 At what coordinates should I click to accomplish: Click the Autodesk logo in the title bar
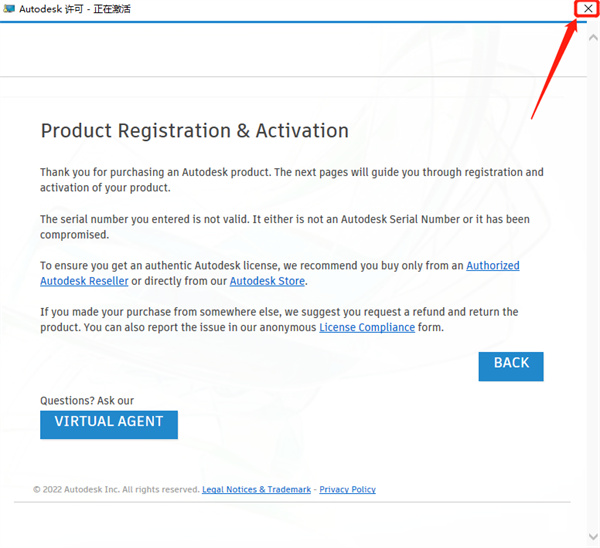10,9
